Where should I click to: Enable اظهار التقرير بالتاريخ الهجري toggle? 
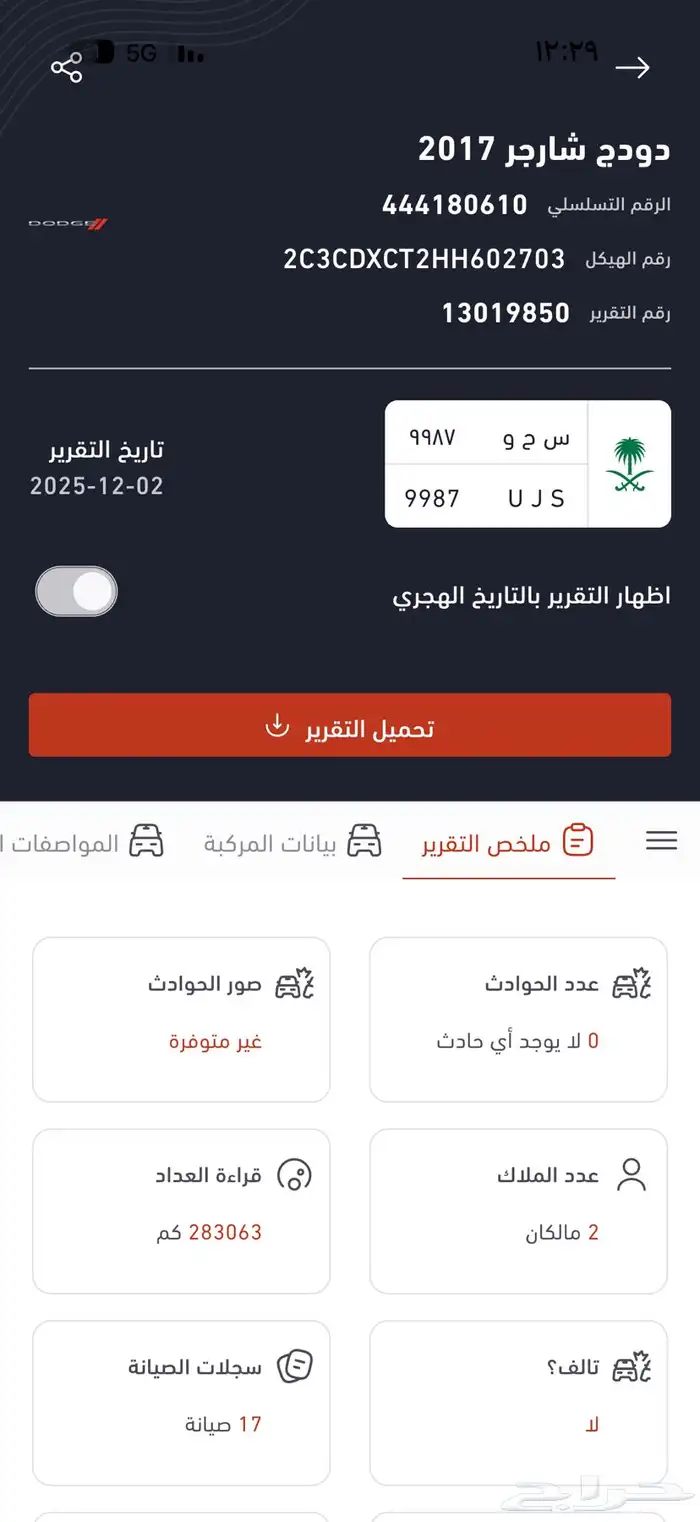click(76, 591)
